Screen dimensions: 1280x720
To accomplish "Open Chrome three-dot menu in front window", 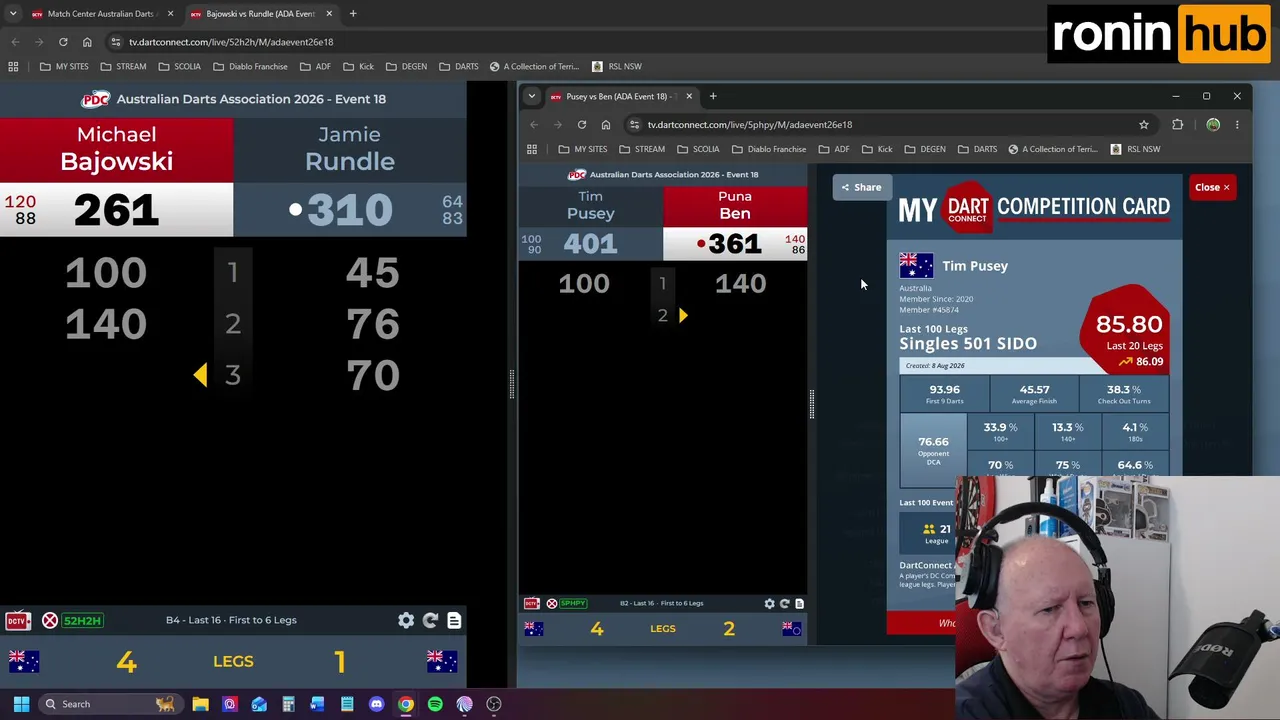I will pos(1237,125).
